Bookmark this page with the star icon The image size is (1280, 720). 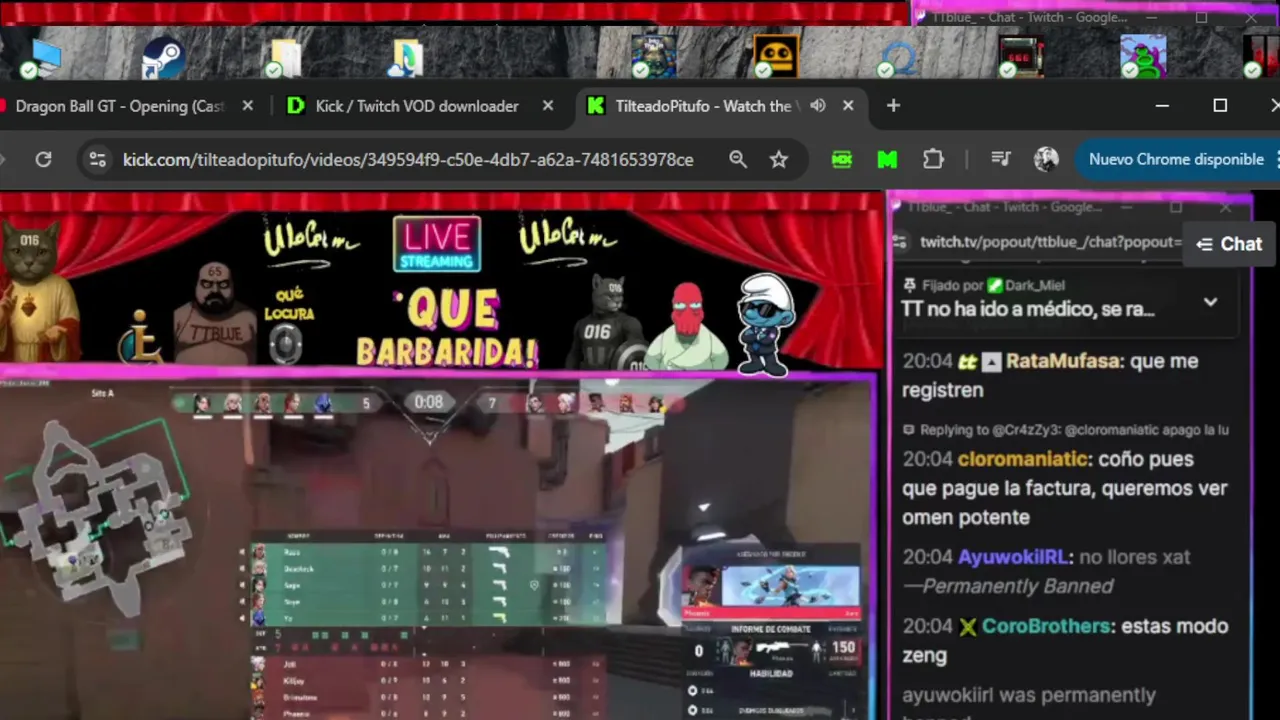coord(779,159)
